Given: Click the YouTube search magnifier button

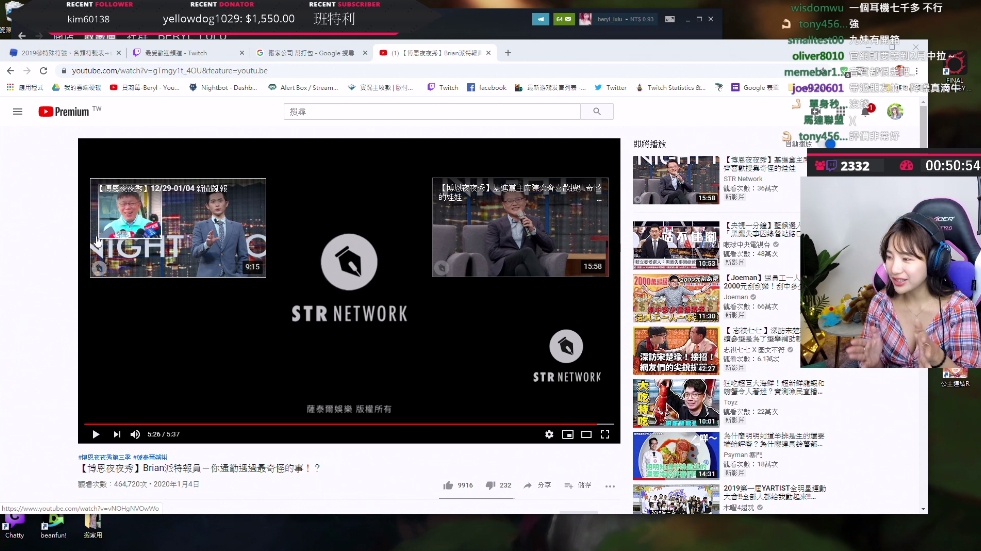Looking at the screenshot, I should [597, 111].
